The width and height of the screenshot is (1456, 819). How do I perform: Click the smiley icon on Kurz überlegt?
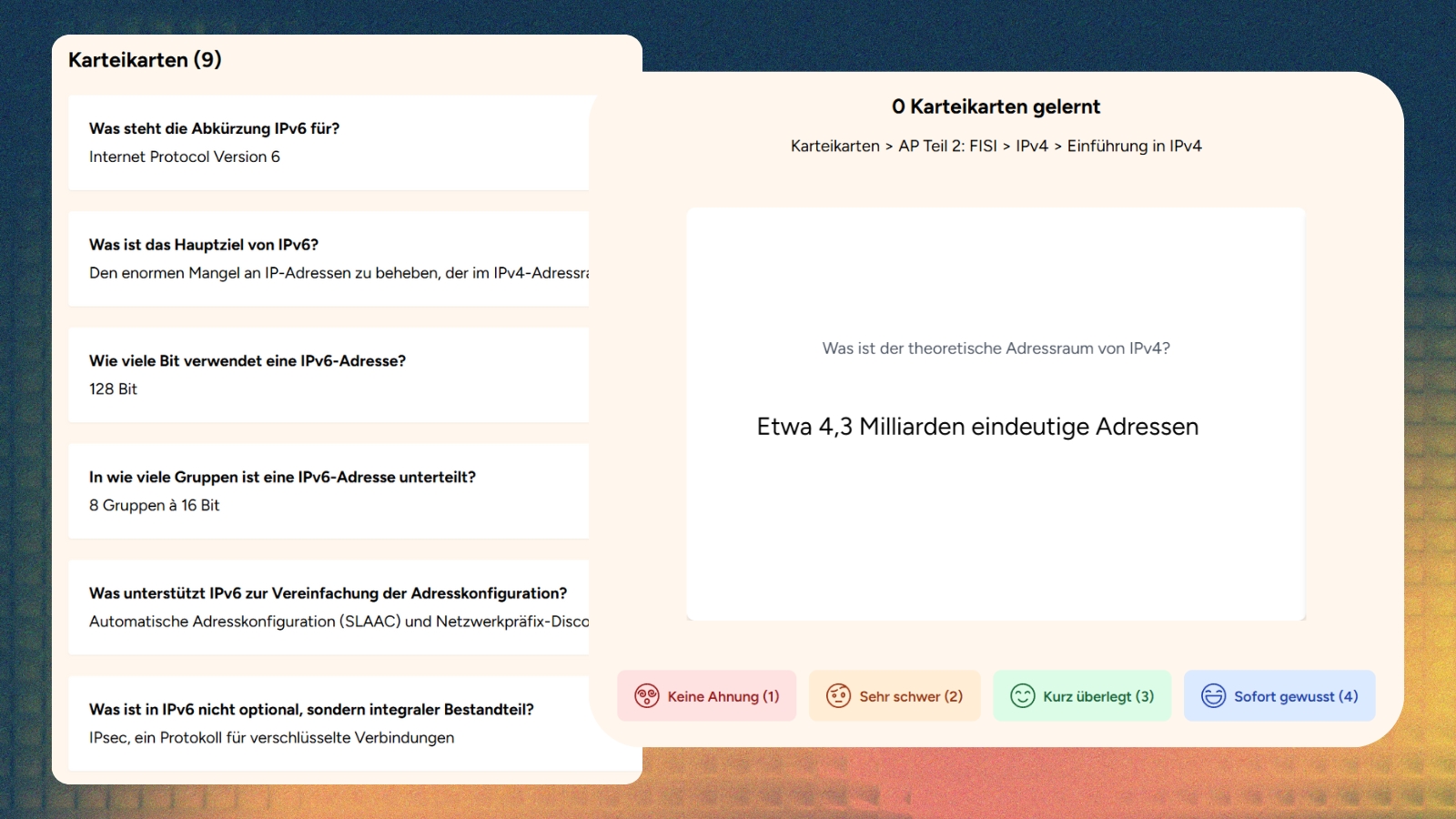pos(1025,695)
